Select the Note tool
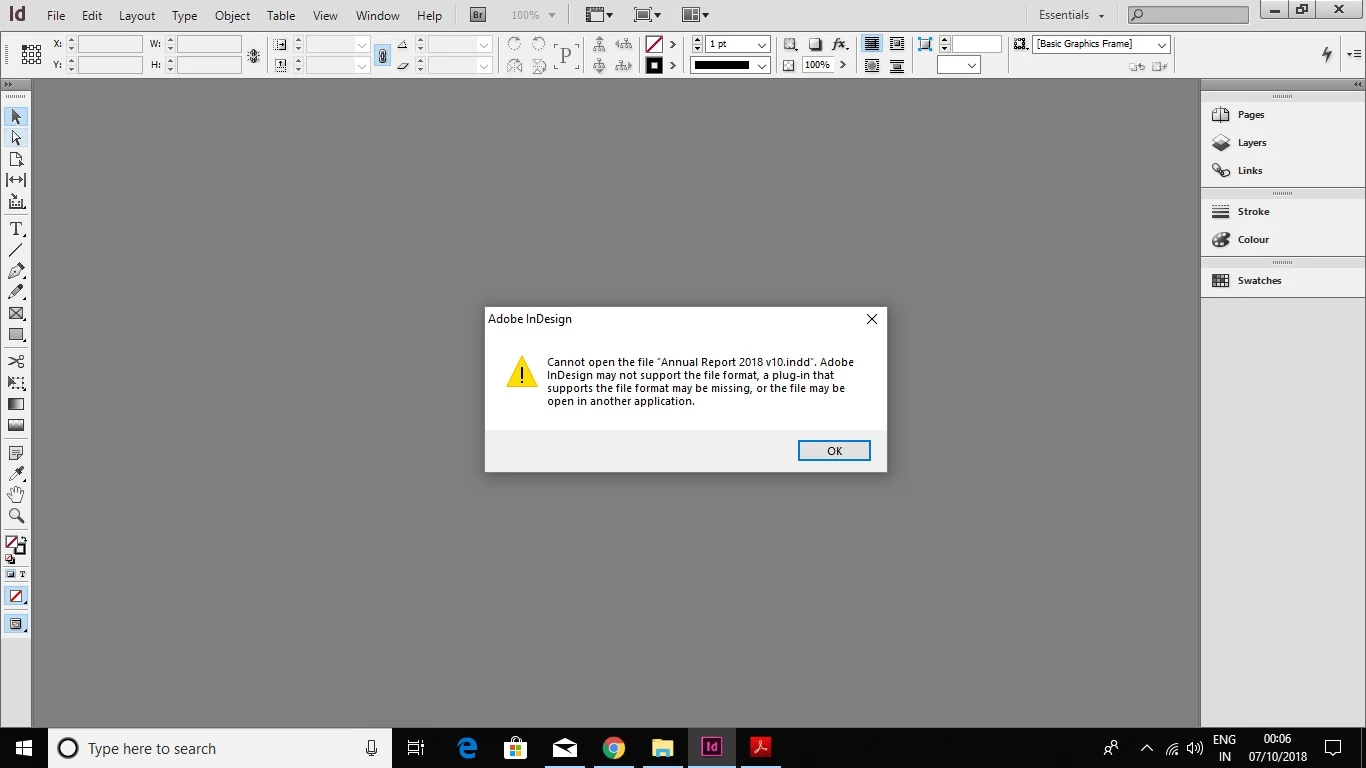 pos(16,453)
